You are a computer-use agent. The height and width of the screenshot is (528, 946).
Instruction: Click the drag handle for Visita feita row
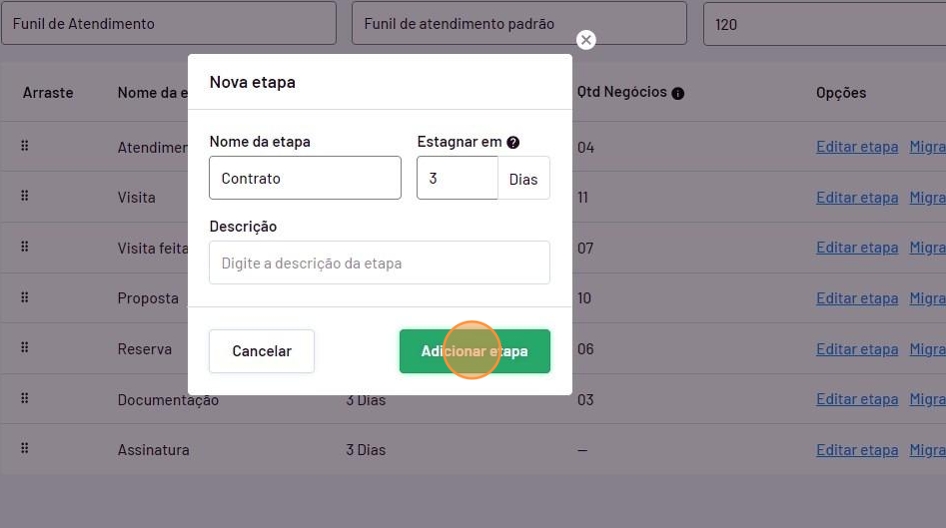(x=24, y=247)
